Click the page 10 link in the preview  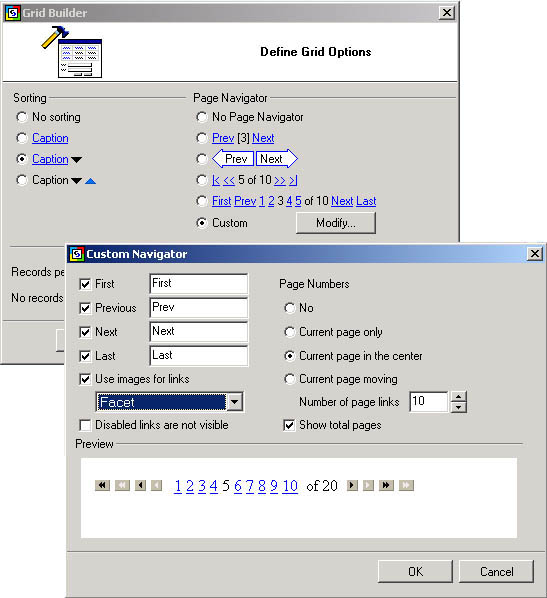(290, 486)
